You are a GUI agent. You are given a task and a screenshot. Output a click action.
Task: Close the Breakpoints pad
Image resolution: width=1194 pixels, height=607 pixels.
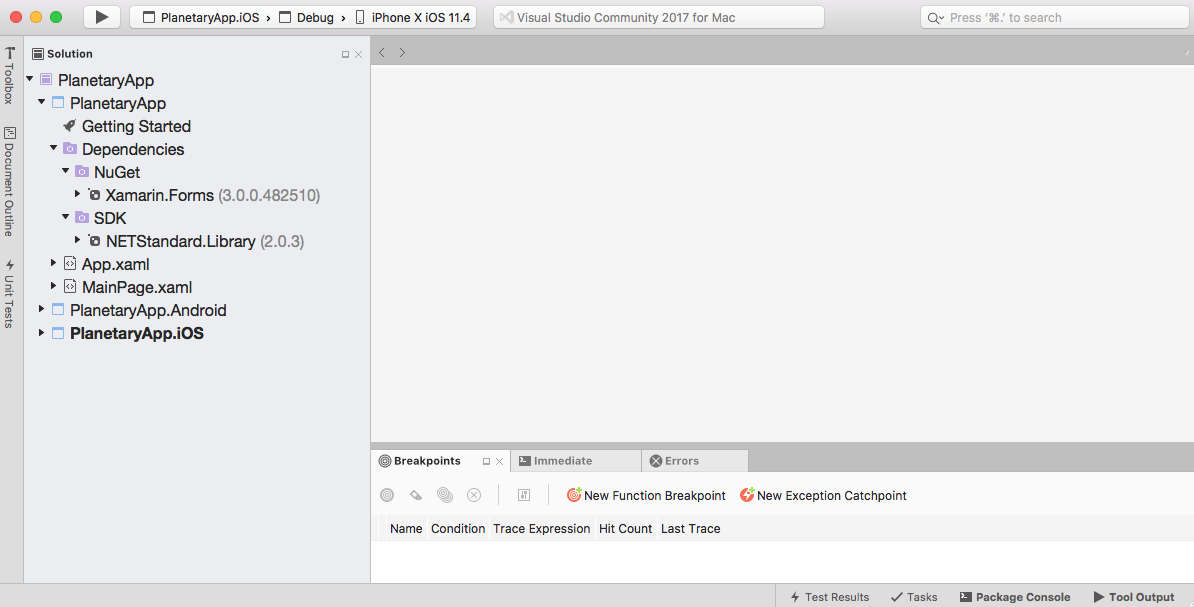500,462
